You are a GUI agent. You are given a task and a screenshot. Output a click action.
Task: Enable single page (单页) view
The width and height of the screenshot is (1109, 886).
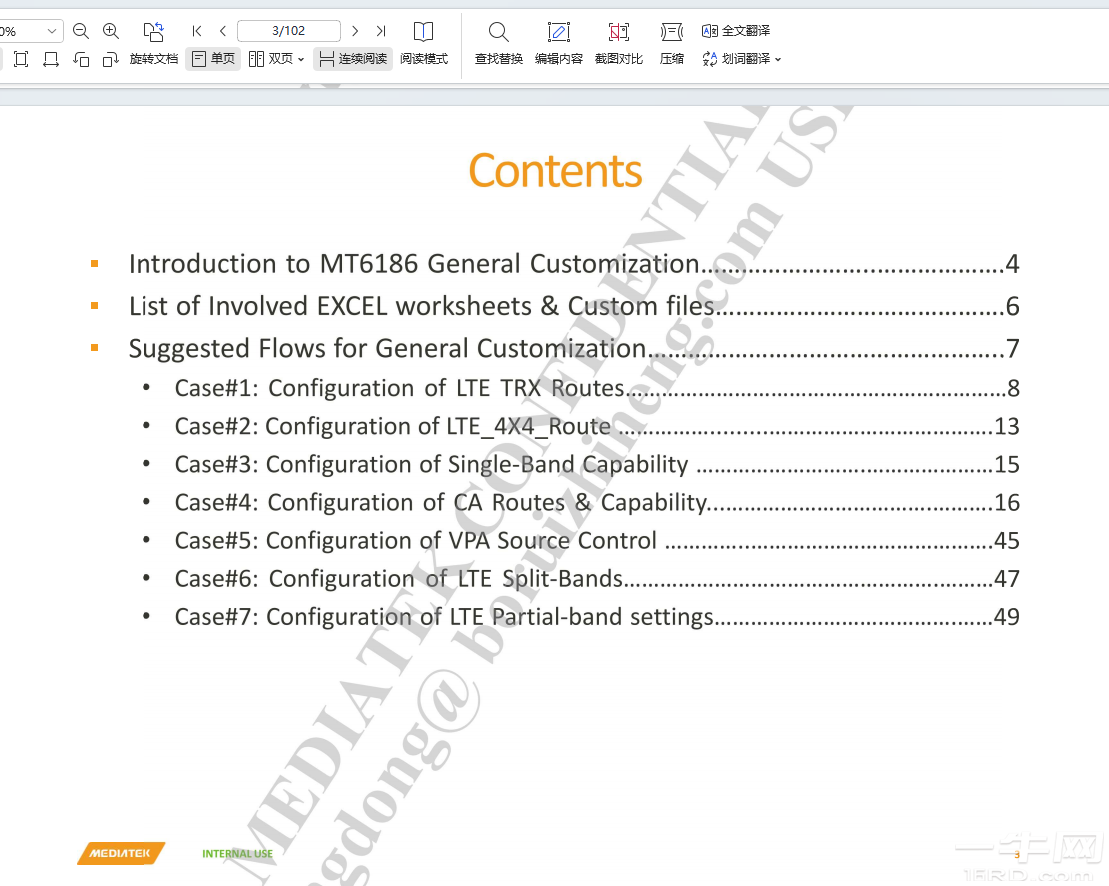pyautogui.click(x=213, y=59)
